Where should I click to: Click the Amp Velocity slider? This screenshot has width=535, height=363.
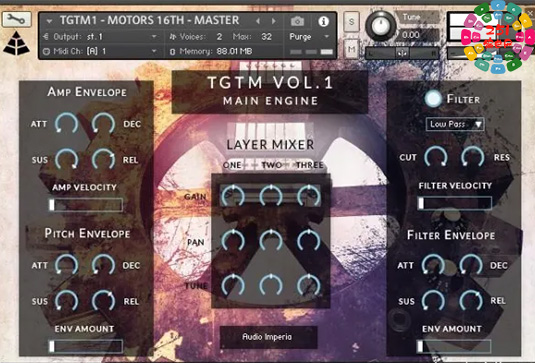86,205
